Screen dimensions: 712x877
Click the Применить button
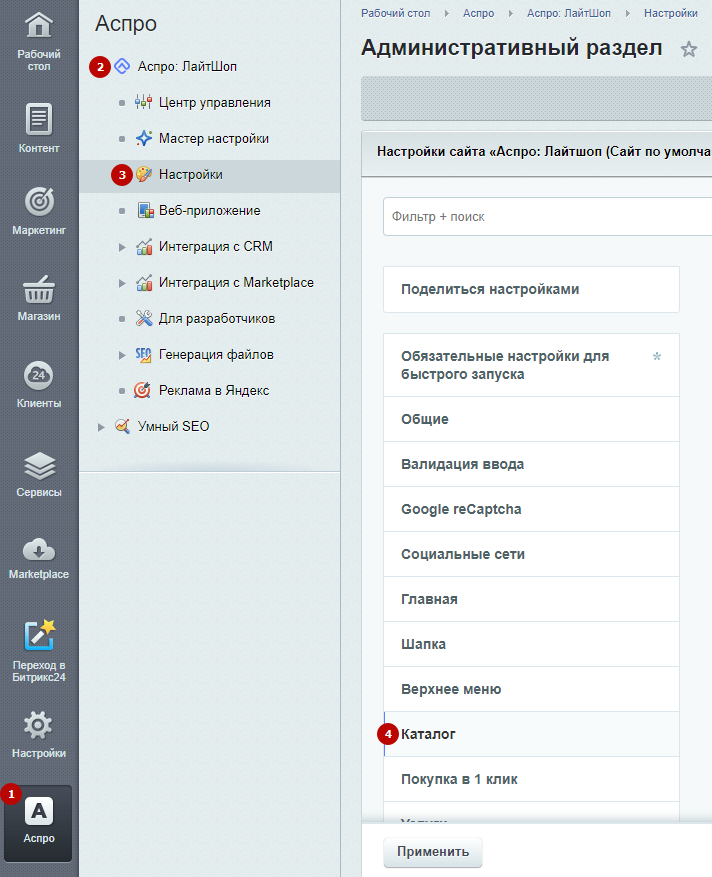433,852
